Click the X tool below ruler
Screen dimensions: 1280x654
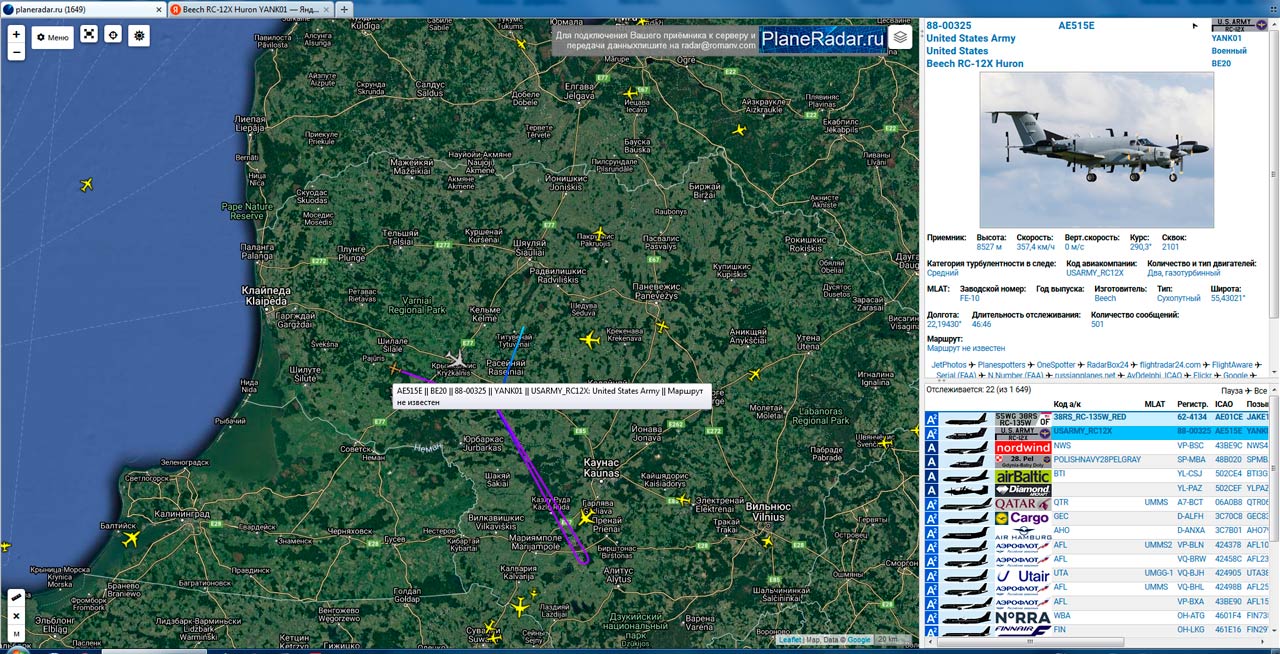pos(16,616)
